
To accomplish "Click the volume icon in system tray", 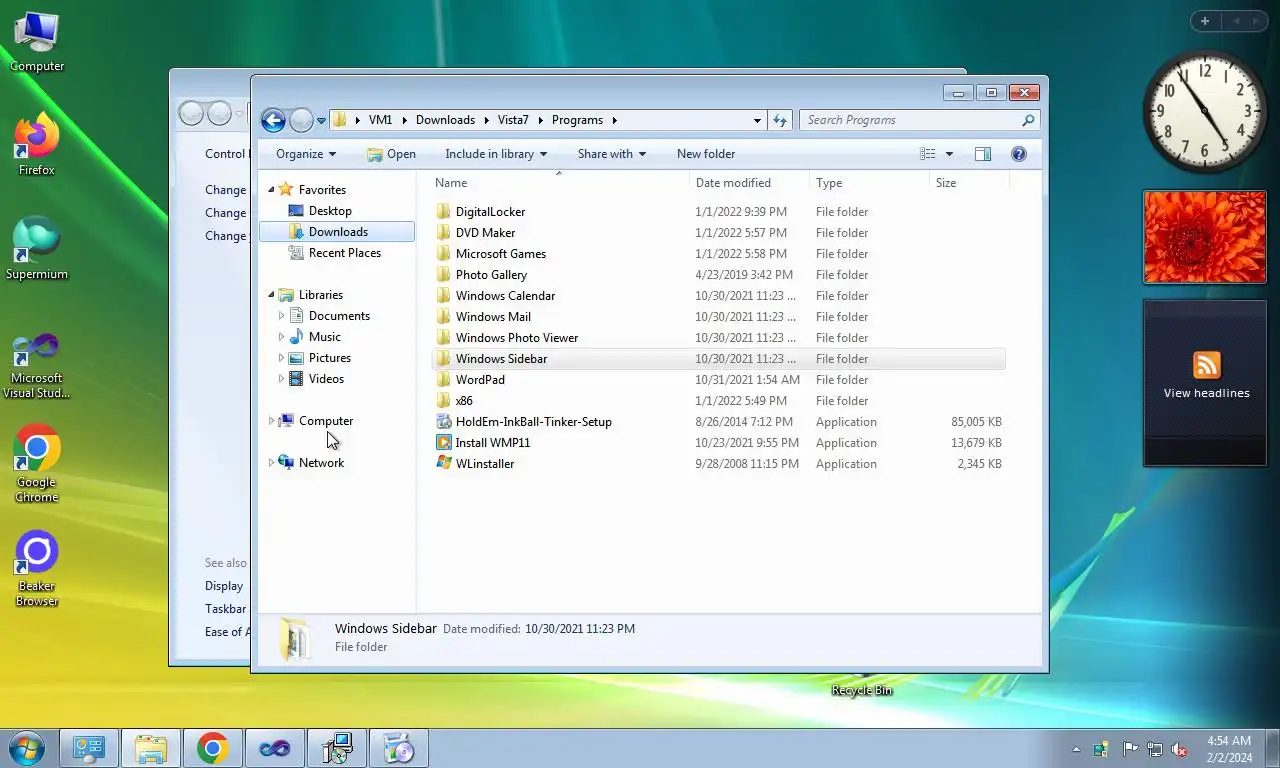I will point(1179,749).
